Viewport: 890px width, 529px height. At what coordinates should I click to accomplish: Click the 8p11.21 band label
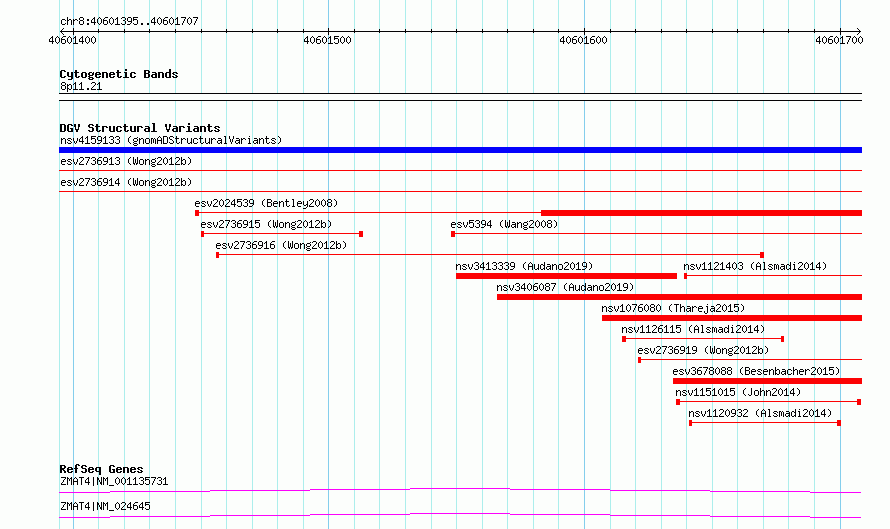click(81, 86)
